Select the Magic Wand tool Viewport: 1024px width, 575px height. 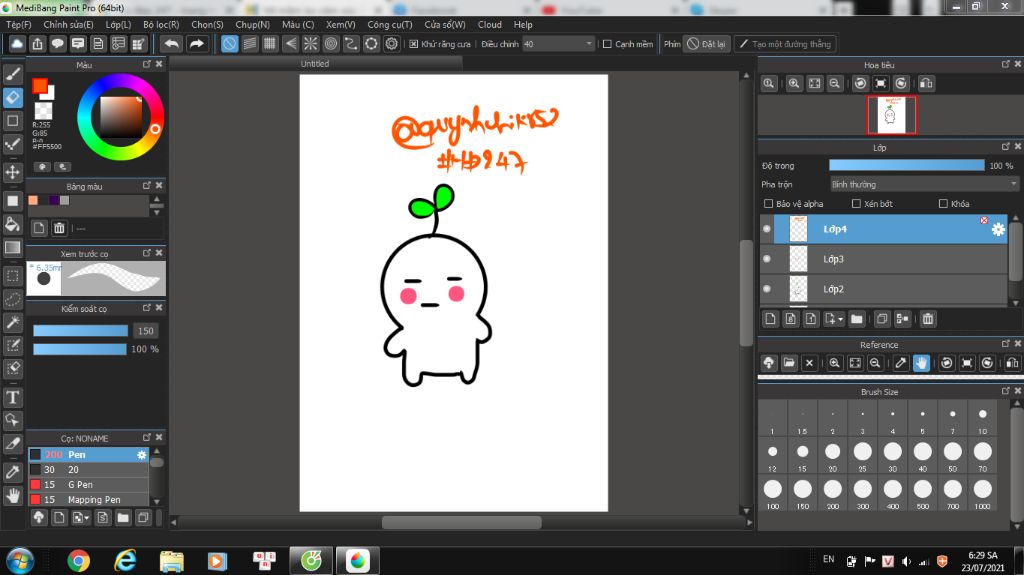point(12,322)
